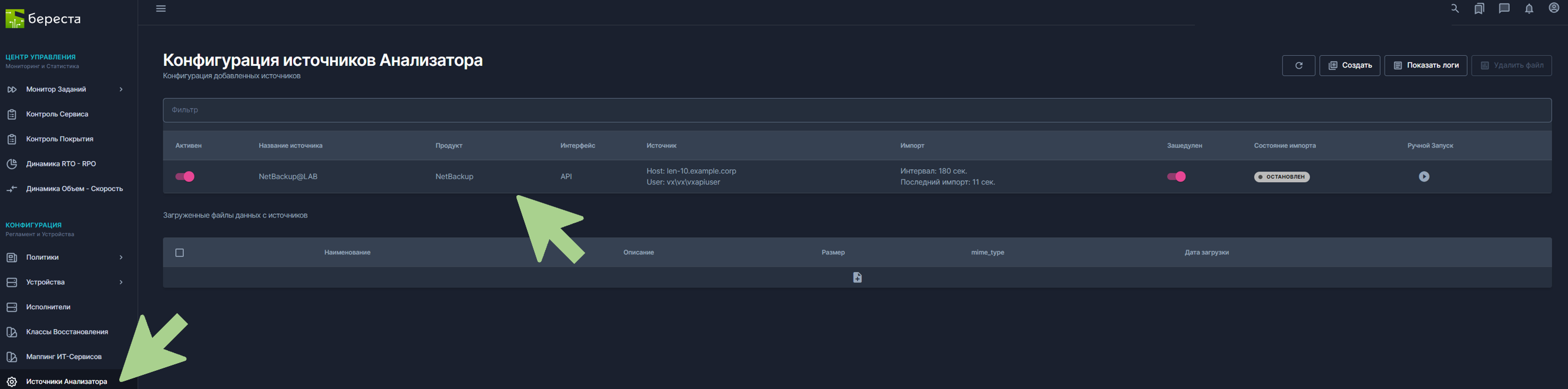Expand the Устройства submenu
This screenshot has width=1568, height=389.
click(x=120, y=283)
